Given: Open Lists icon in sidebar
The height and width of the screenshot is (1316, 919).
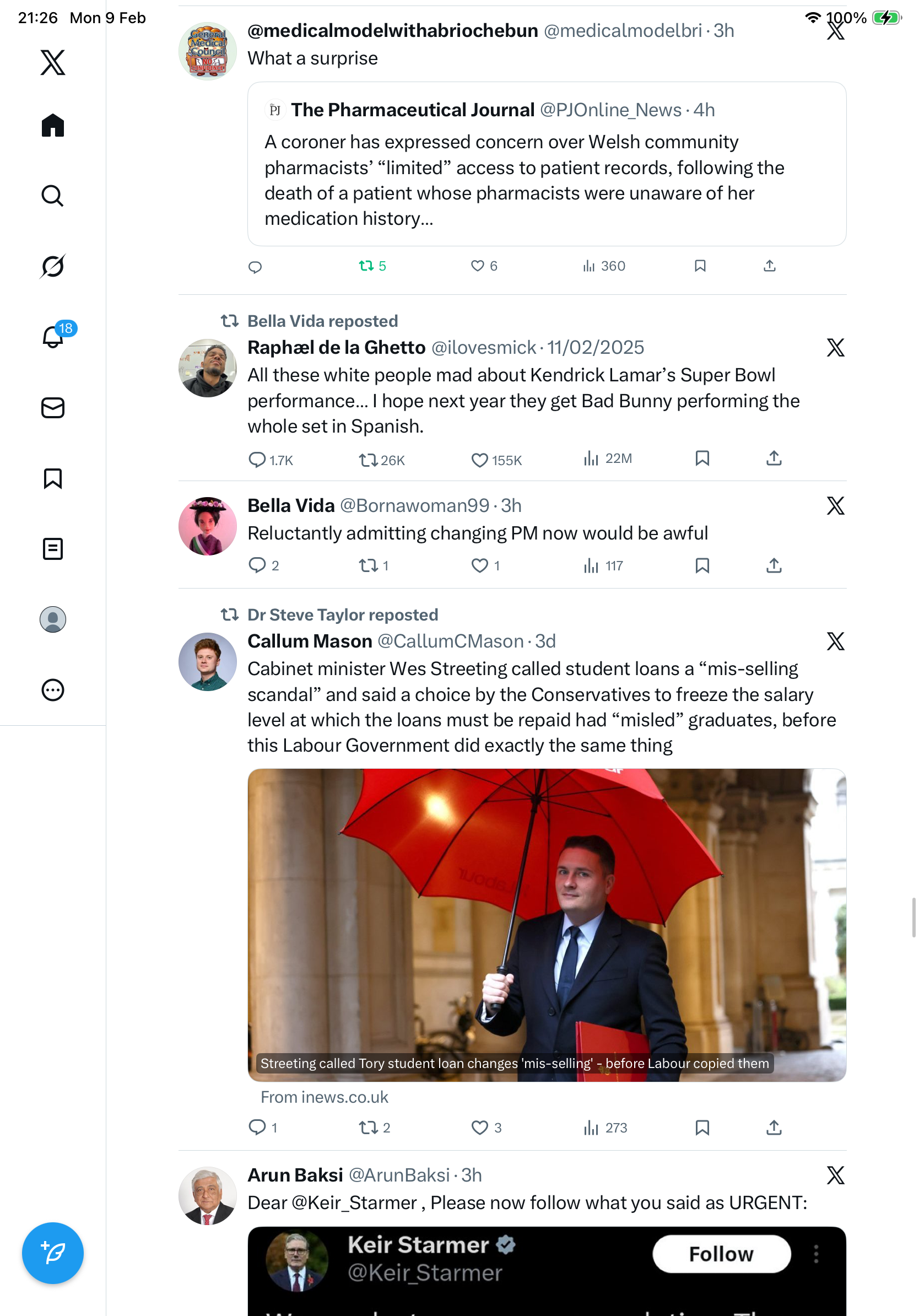Looking at the screenshot, I should coord(53,548).
